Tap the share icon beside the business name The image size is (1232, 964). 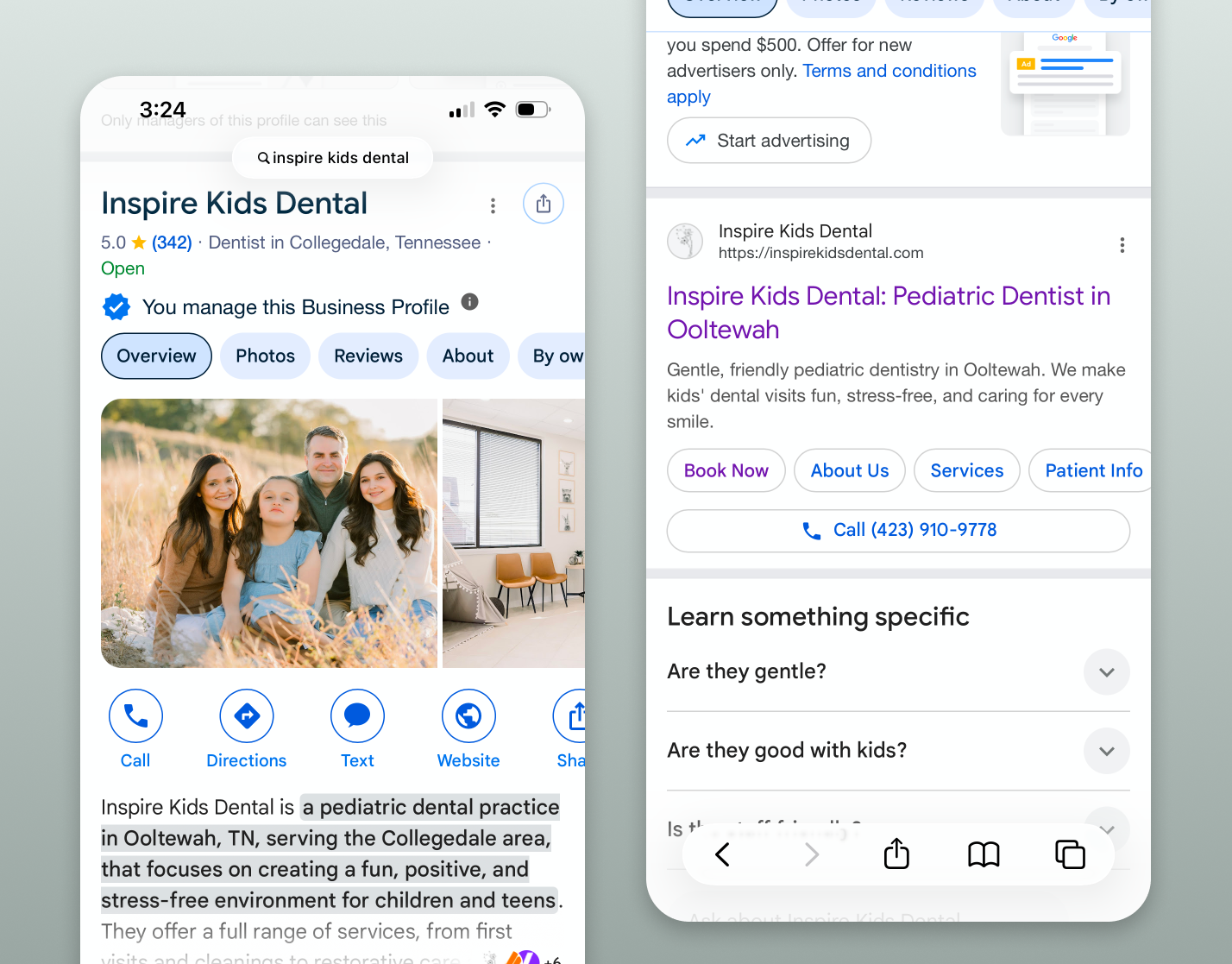[543, 204]
